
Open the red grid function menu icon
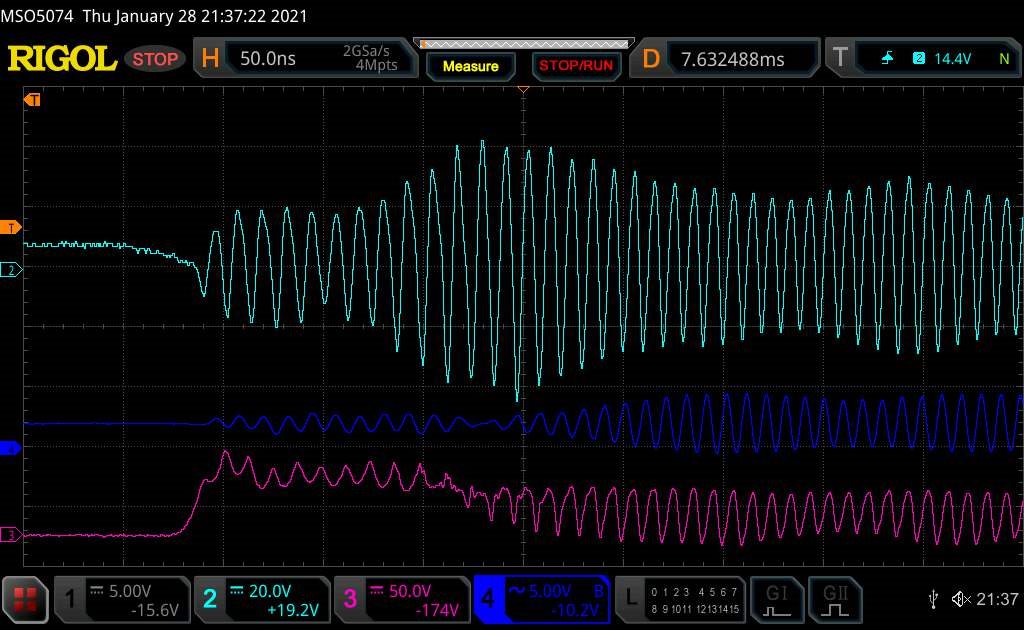25,599
